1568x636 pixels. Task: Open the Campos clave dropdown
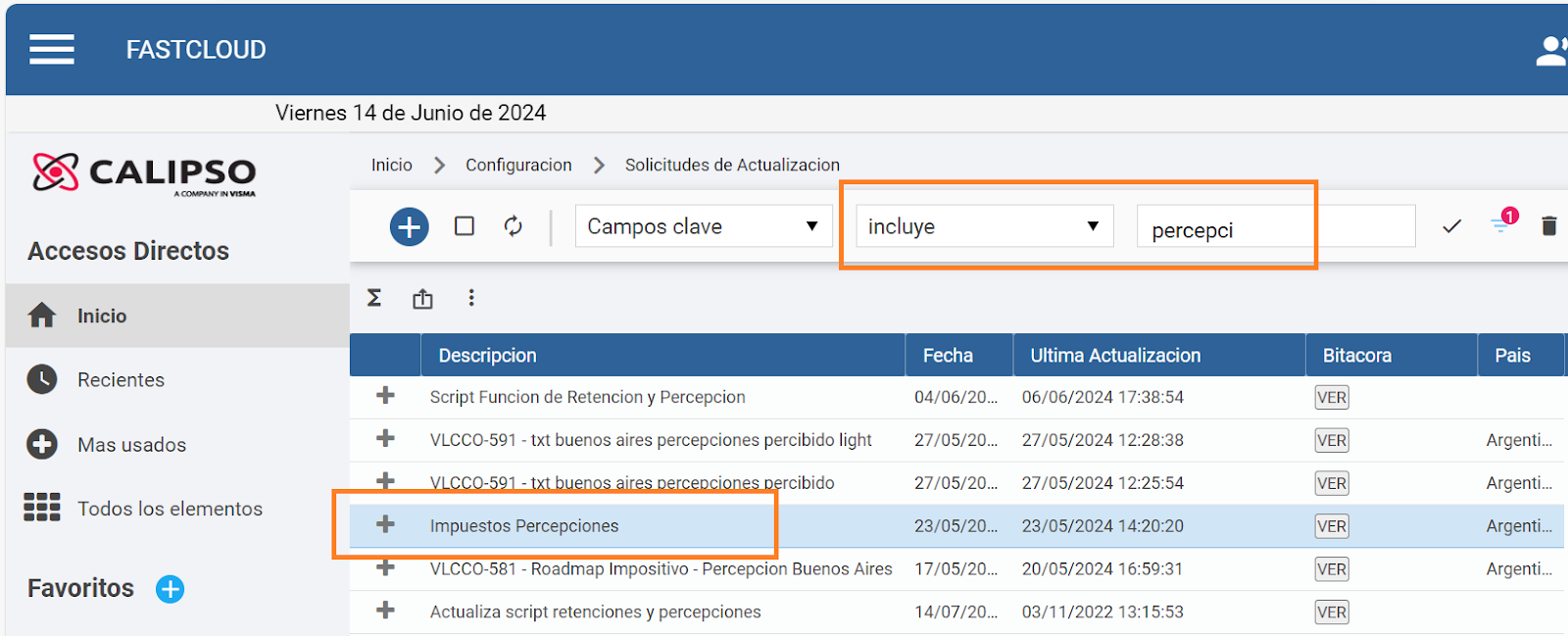tap(704, 226)
